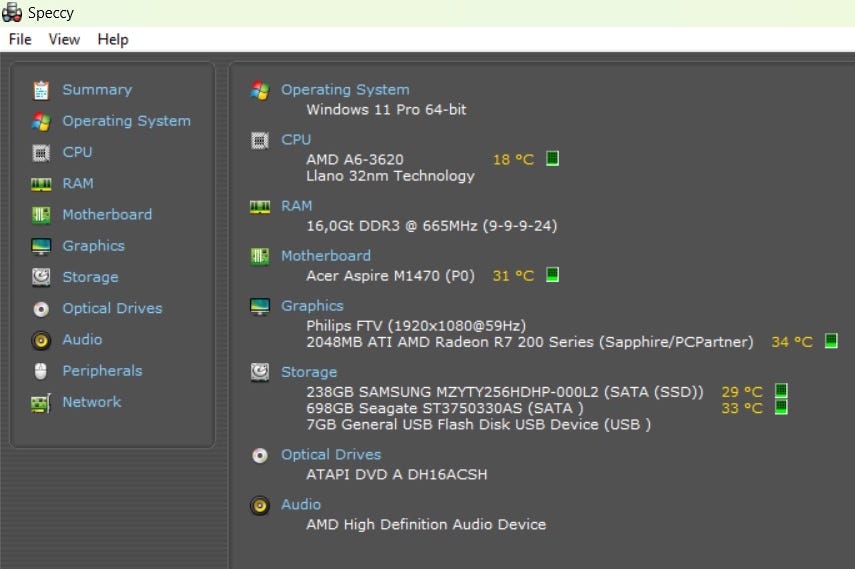Click the green temperature indicator next to motherboard 31 °C
855x569 pixels.
coord(552,274)
